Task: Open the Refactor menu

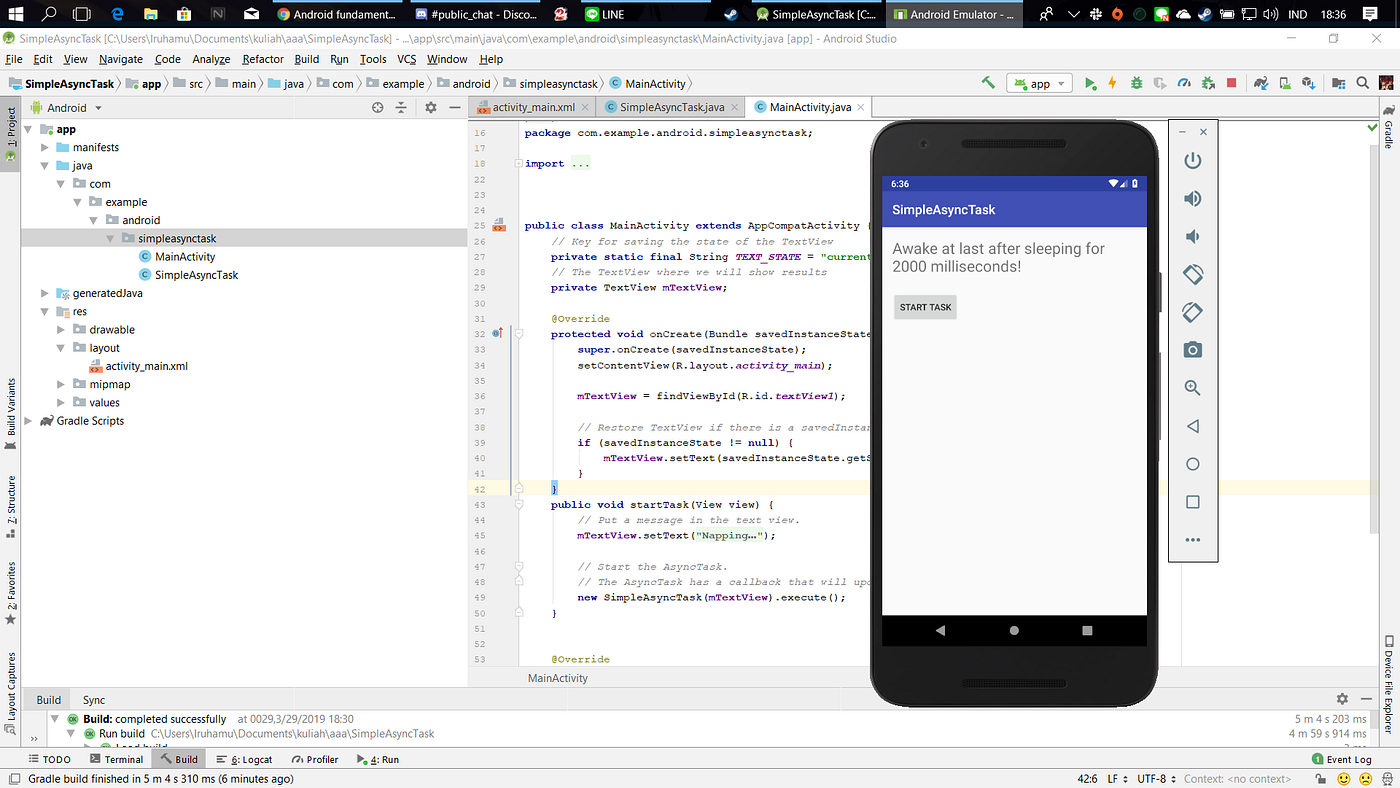Action: point(262,59)
